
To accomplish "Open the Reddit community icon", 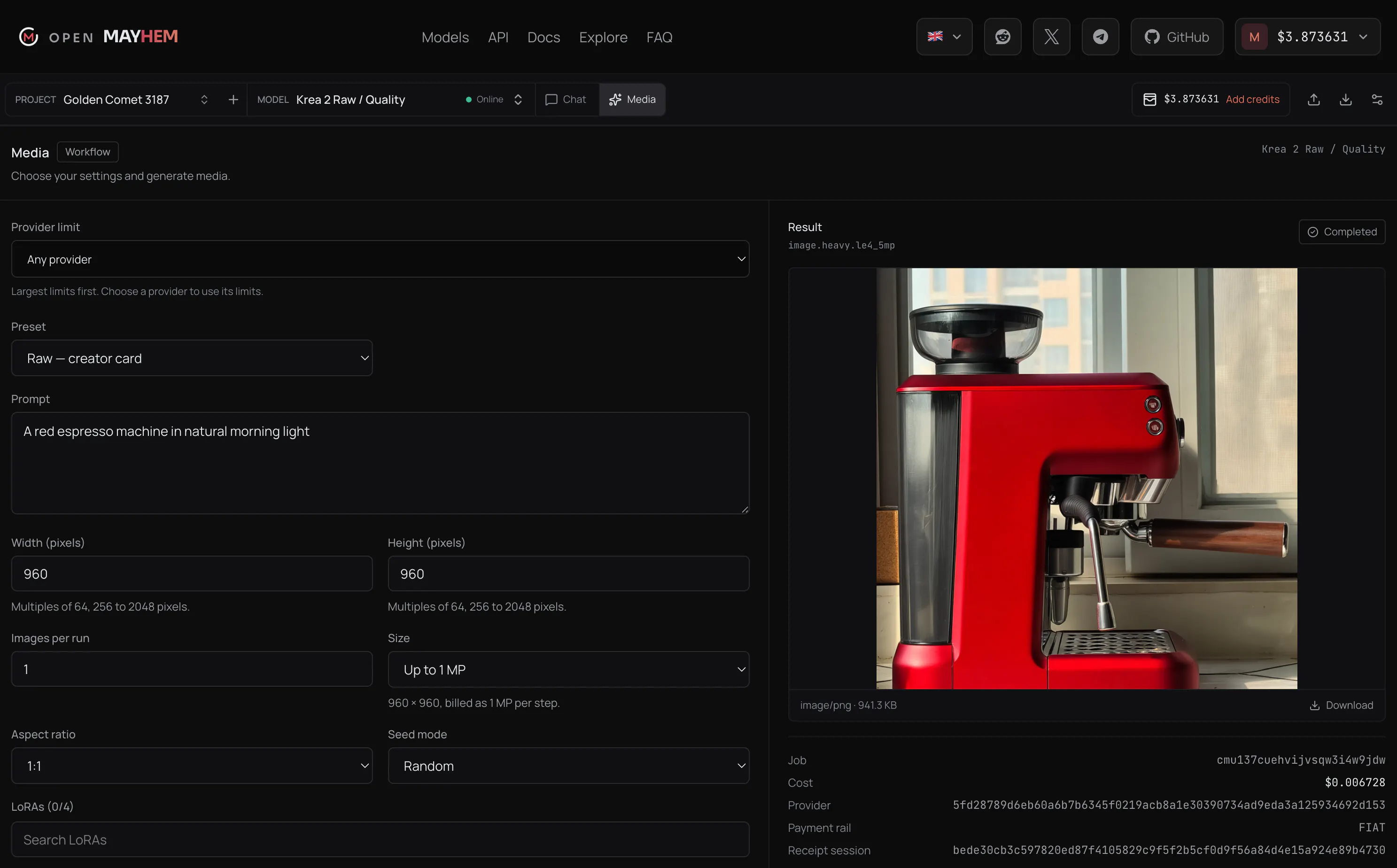I will coord(1002,37).
